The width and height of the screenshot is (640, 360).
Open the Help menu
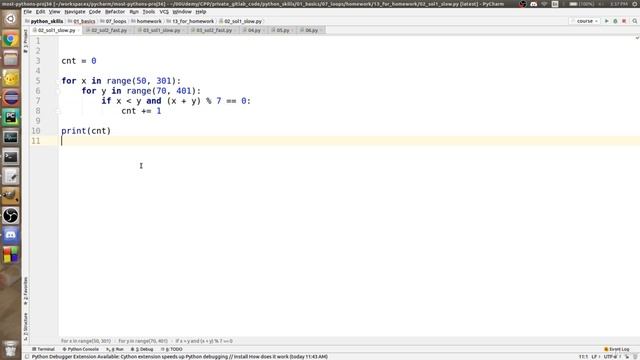[200, 12]
